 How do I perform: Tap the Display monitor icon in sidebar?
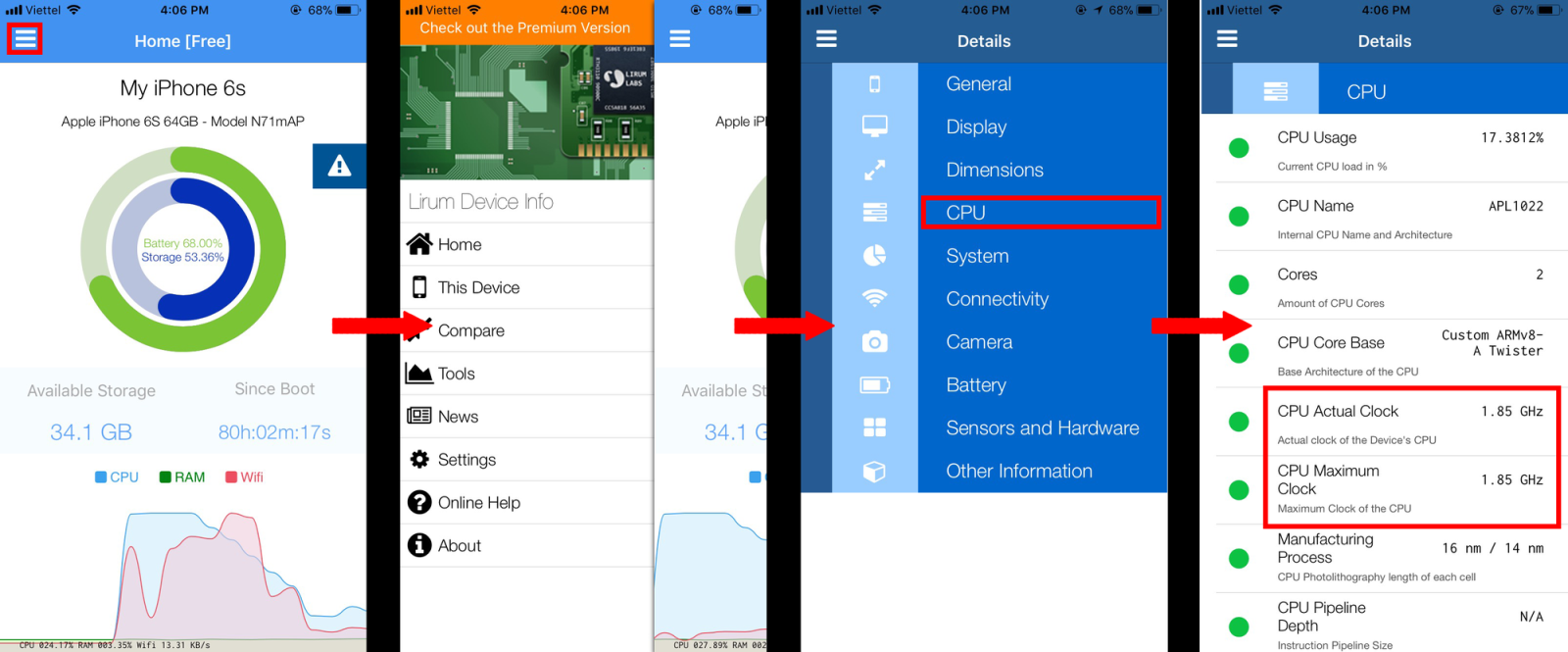click(874, 126)
